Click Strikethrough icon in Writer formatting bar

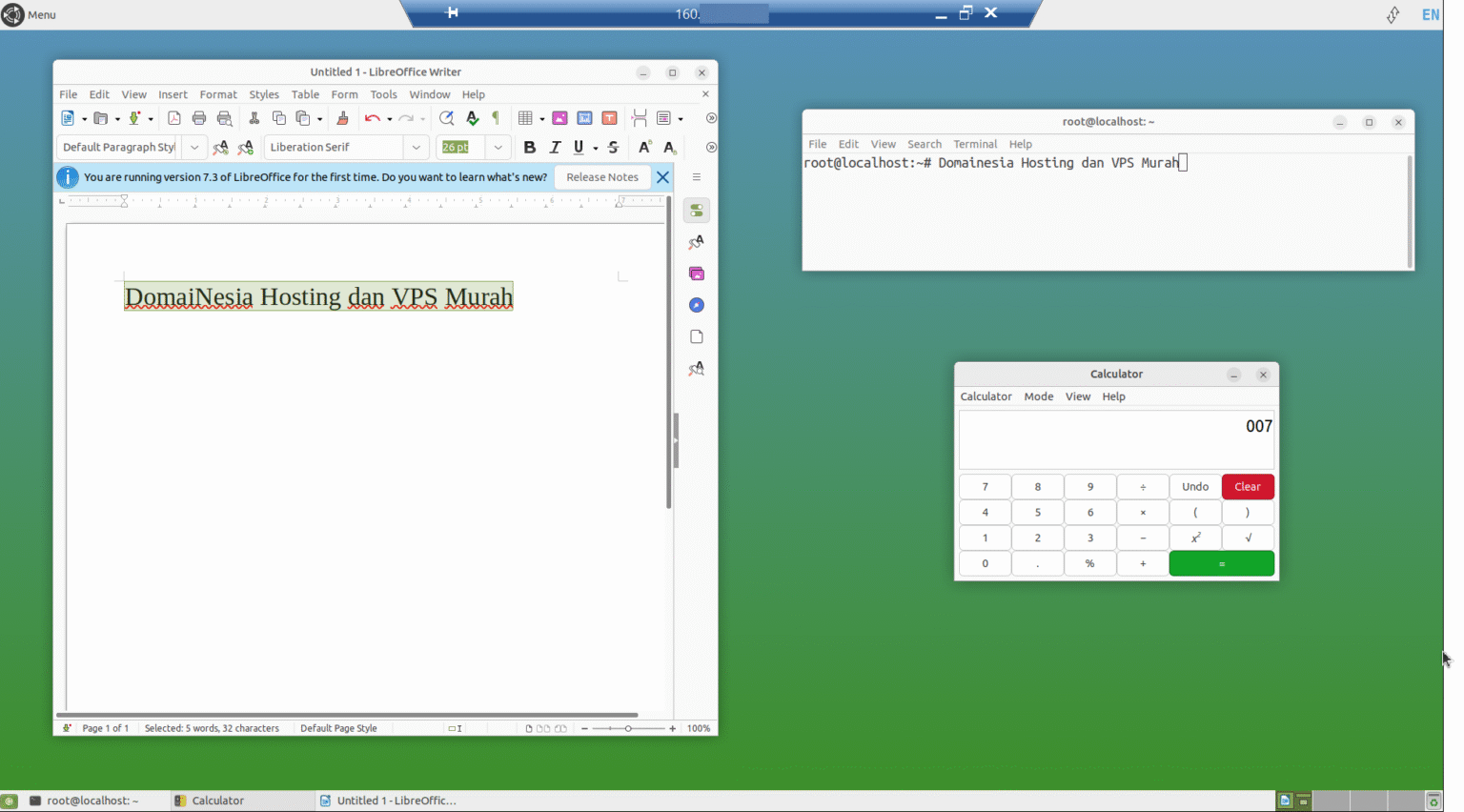613,147
